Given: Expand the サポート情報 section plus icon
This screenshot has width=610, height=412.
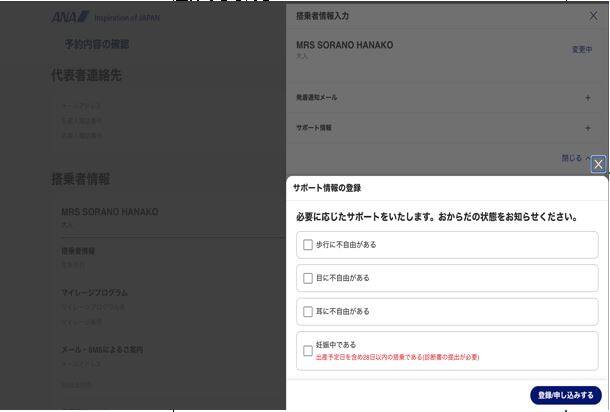Looking at the screenshot, I should click(x=587, y=129).
